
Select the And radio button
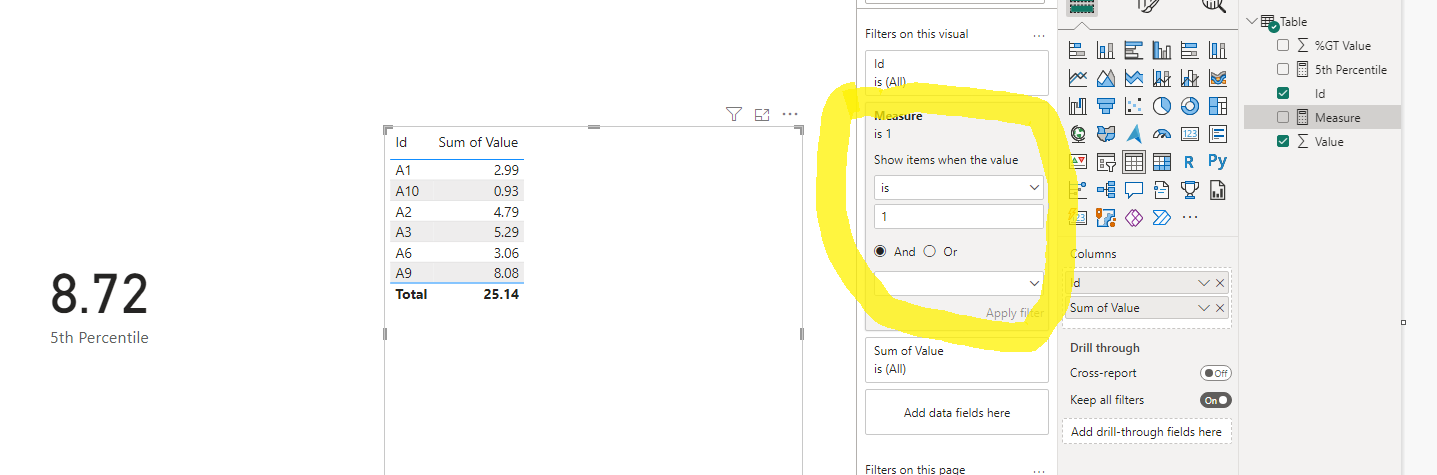(880, 252)
